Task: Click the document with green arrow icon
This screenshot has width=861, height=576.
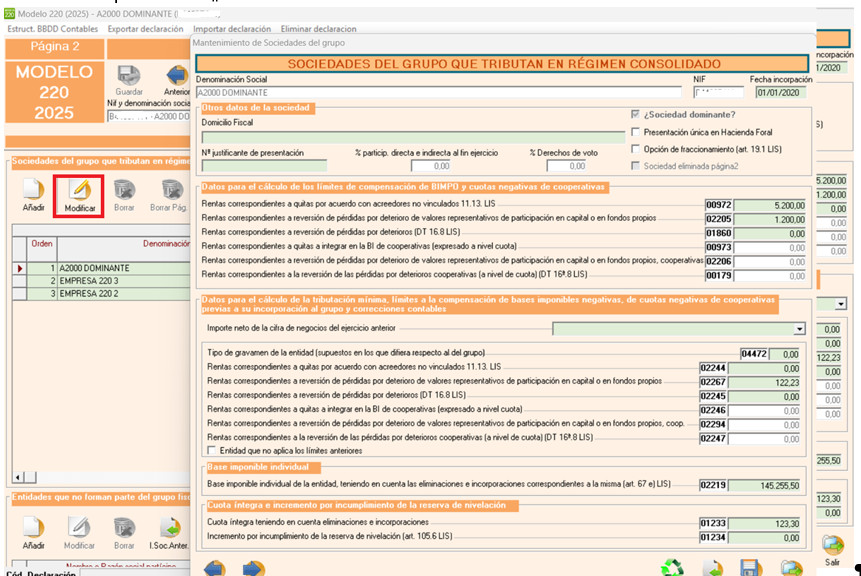Action: (712, 568)
